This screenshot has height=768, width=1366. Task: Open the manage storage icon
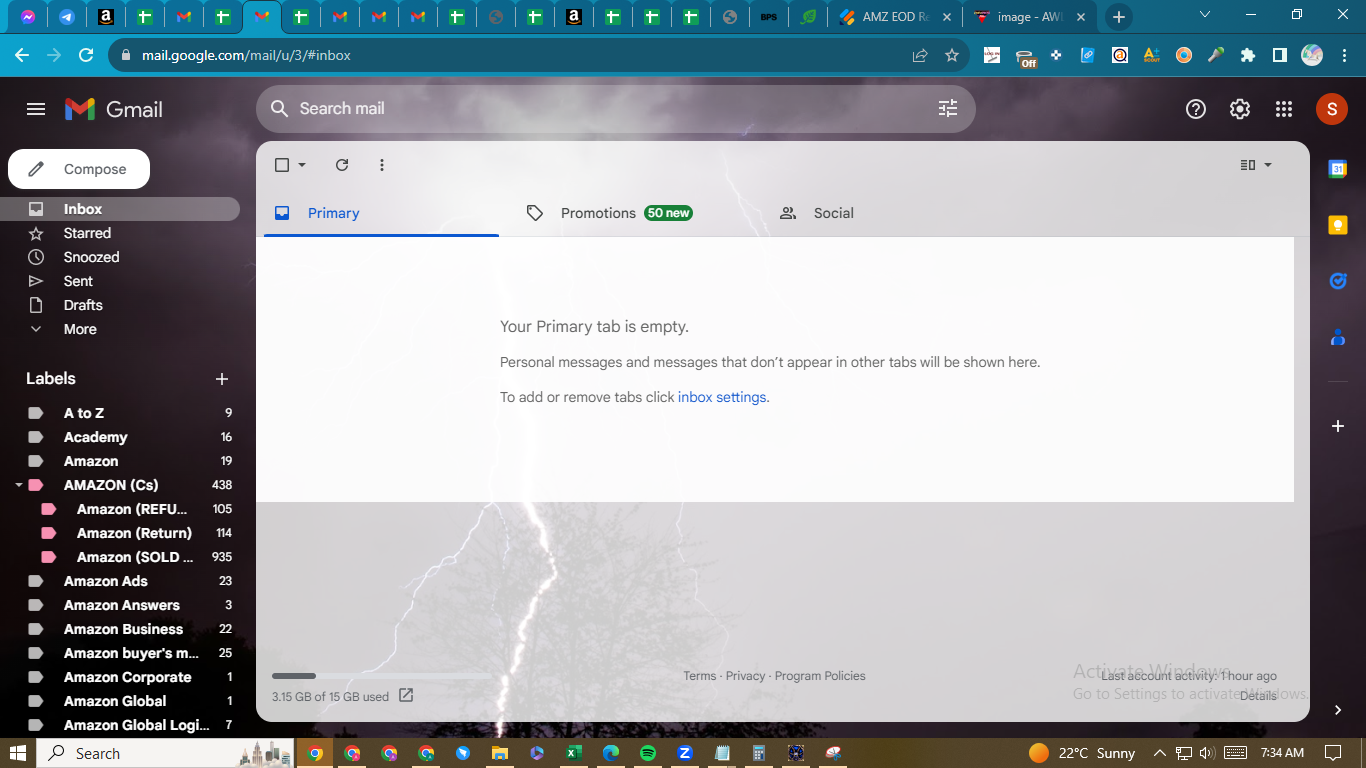click(406, 695)
